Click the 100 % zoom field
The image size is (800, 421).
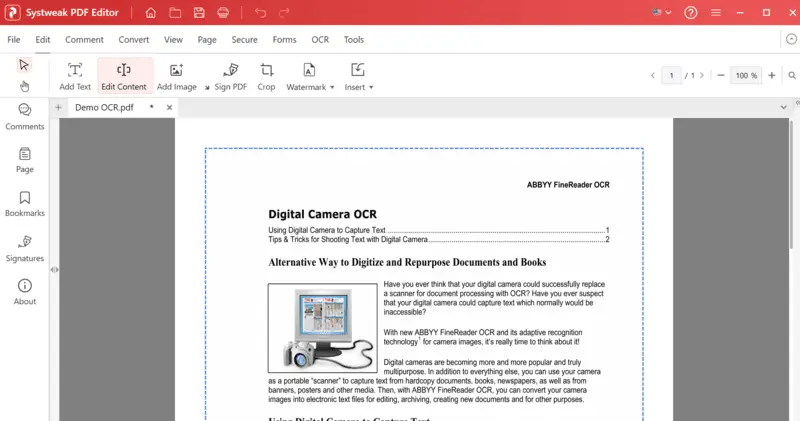(746, 76)
